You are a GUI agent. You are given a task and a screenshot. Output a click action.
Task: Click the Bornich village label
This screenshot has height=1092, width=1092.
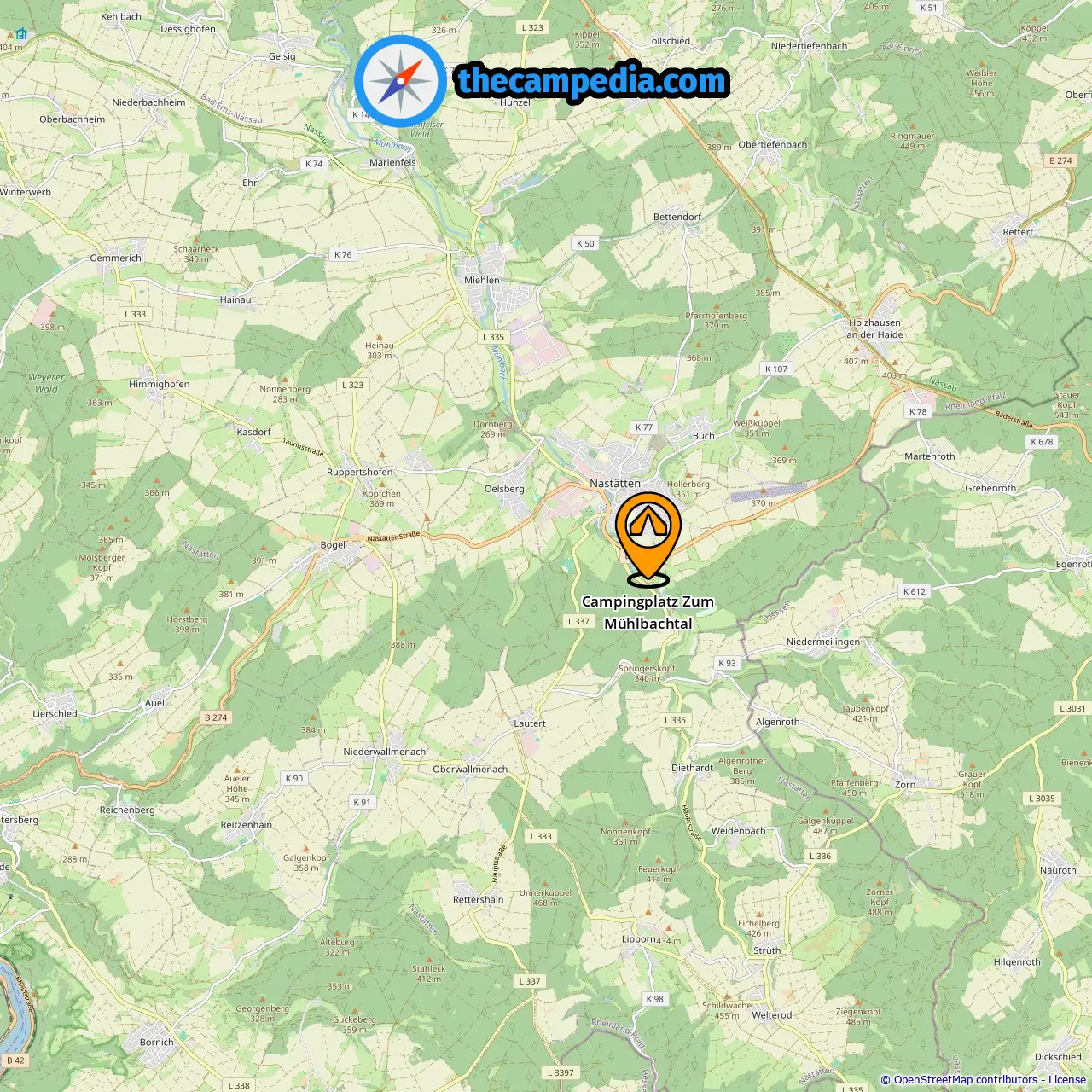(x=156, y=1042)
